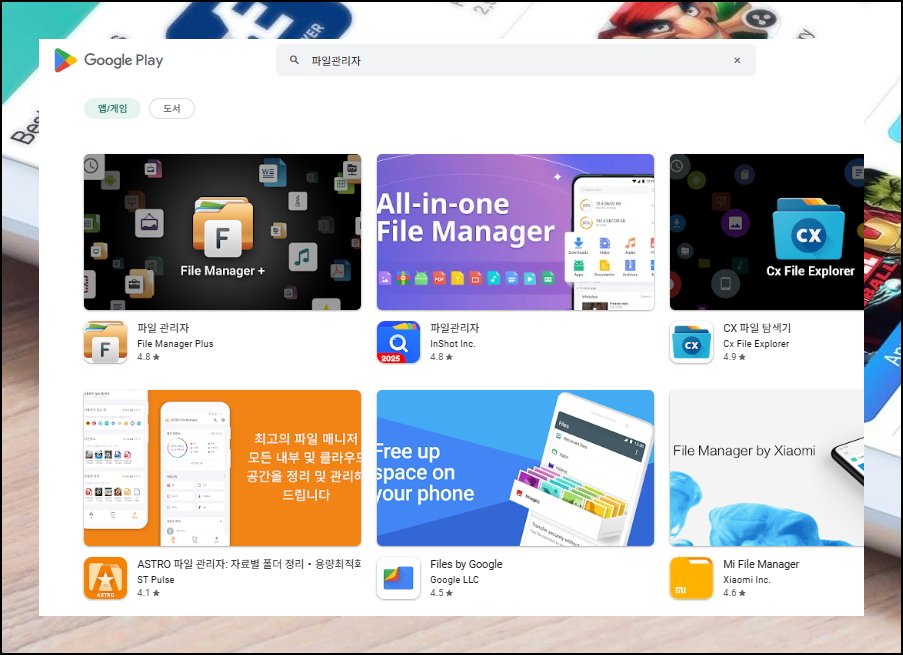
Task: Click the 4.1 star rating
Action: point(148,592)
